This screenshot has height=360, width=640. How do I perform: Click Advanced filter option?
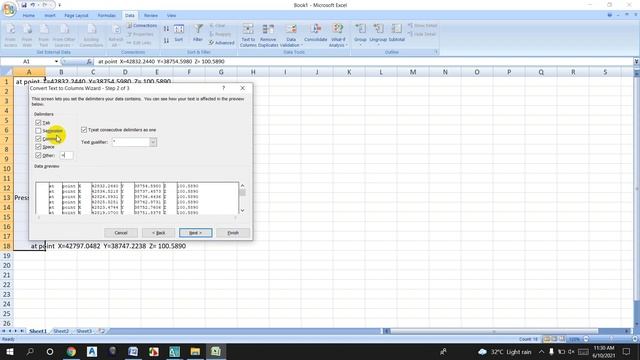(x=222, y=42)
